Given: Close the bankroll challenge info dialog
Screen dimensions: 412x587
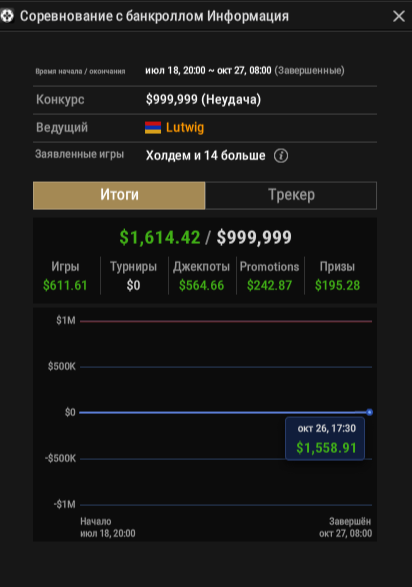Looking at the screenshot, I should (399, 16).
